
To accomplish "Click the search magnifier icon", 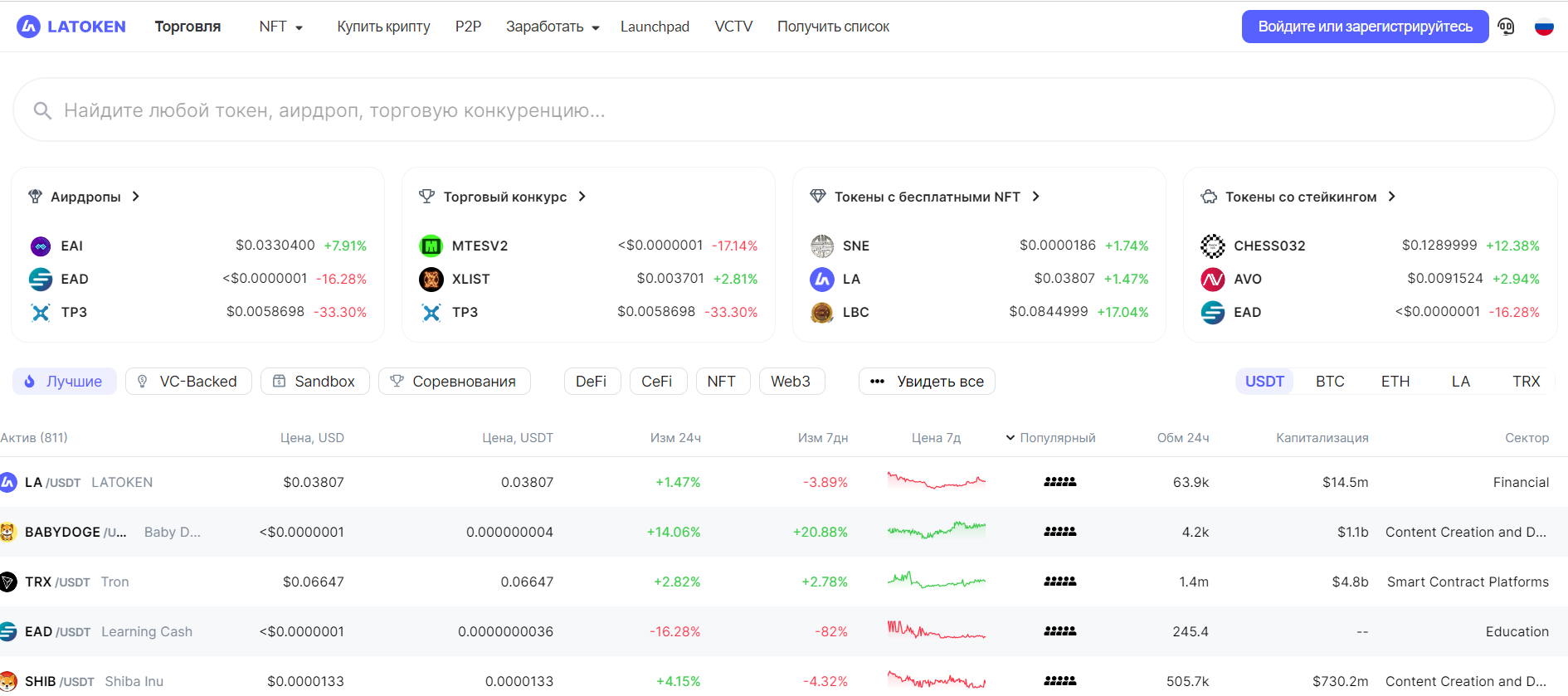I will click(42, 110).
